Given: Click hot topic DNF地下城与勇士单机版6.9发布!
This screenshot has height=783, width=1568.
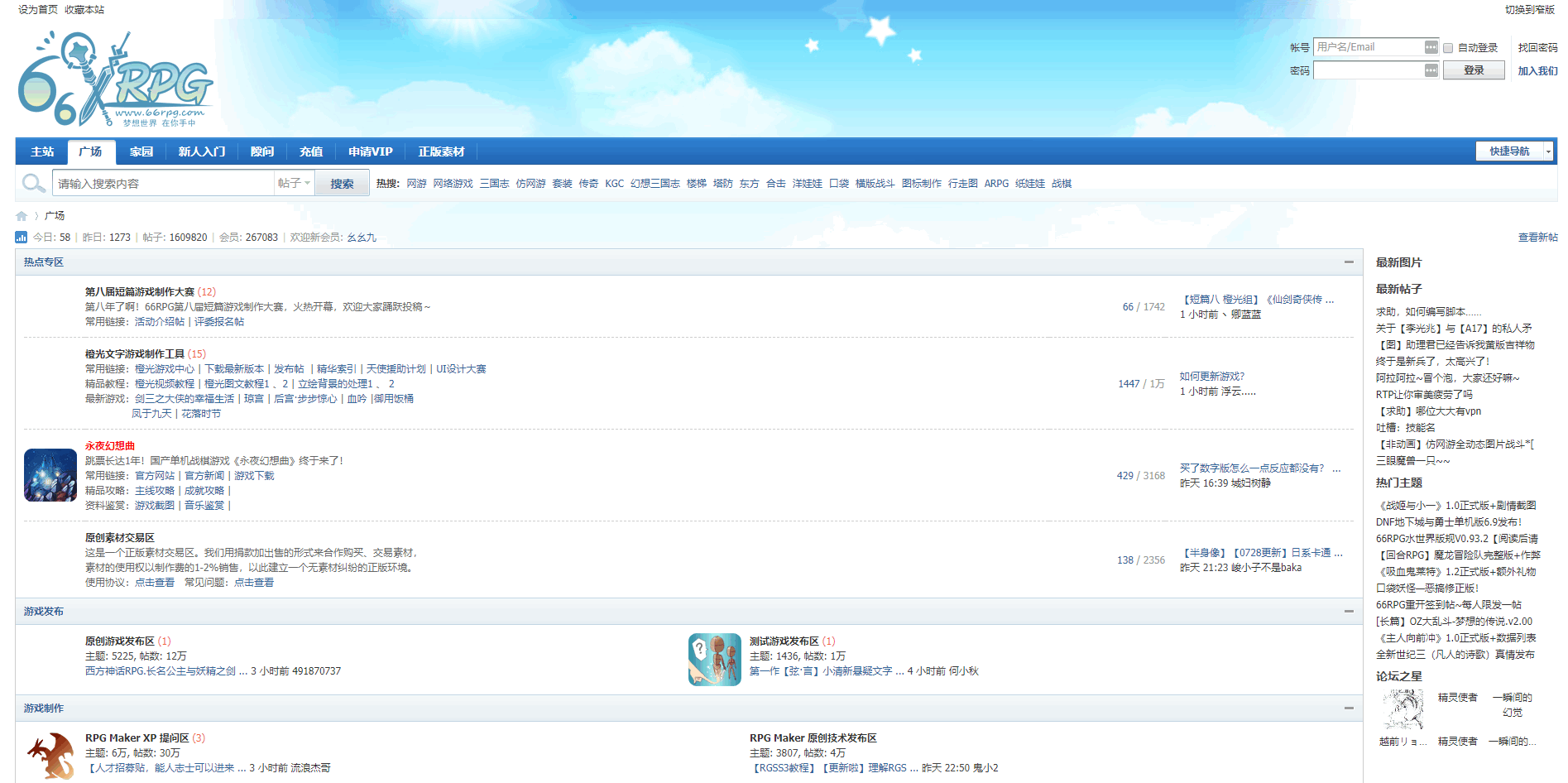Looking at the screenshot, I should coord(1449,522).
